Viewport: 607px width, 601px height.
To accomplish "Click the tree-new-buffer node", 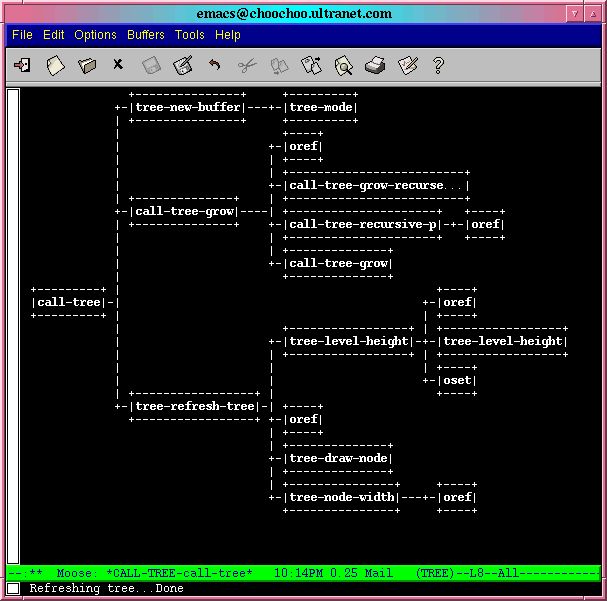I will coord(187,107).
